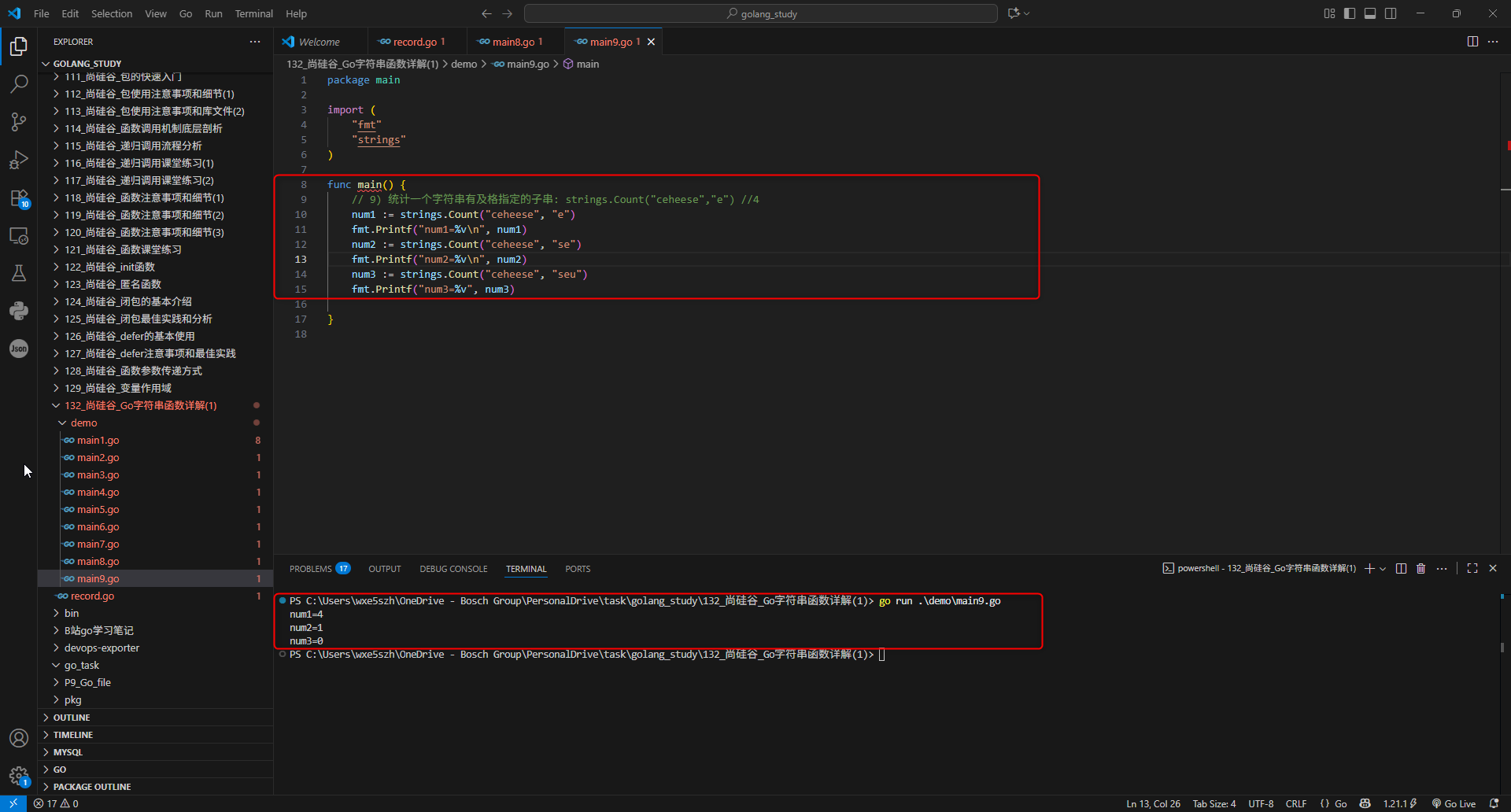Add a new terminal
Image resolution: width=1511 pixels, height=812 pixels.
point(1369,568)
